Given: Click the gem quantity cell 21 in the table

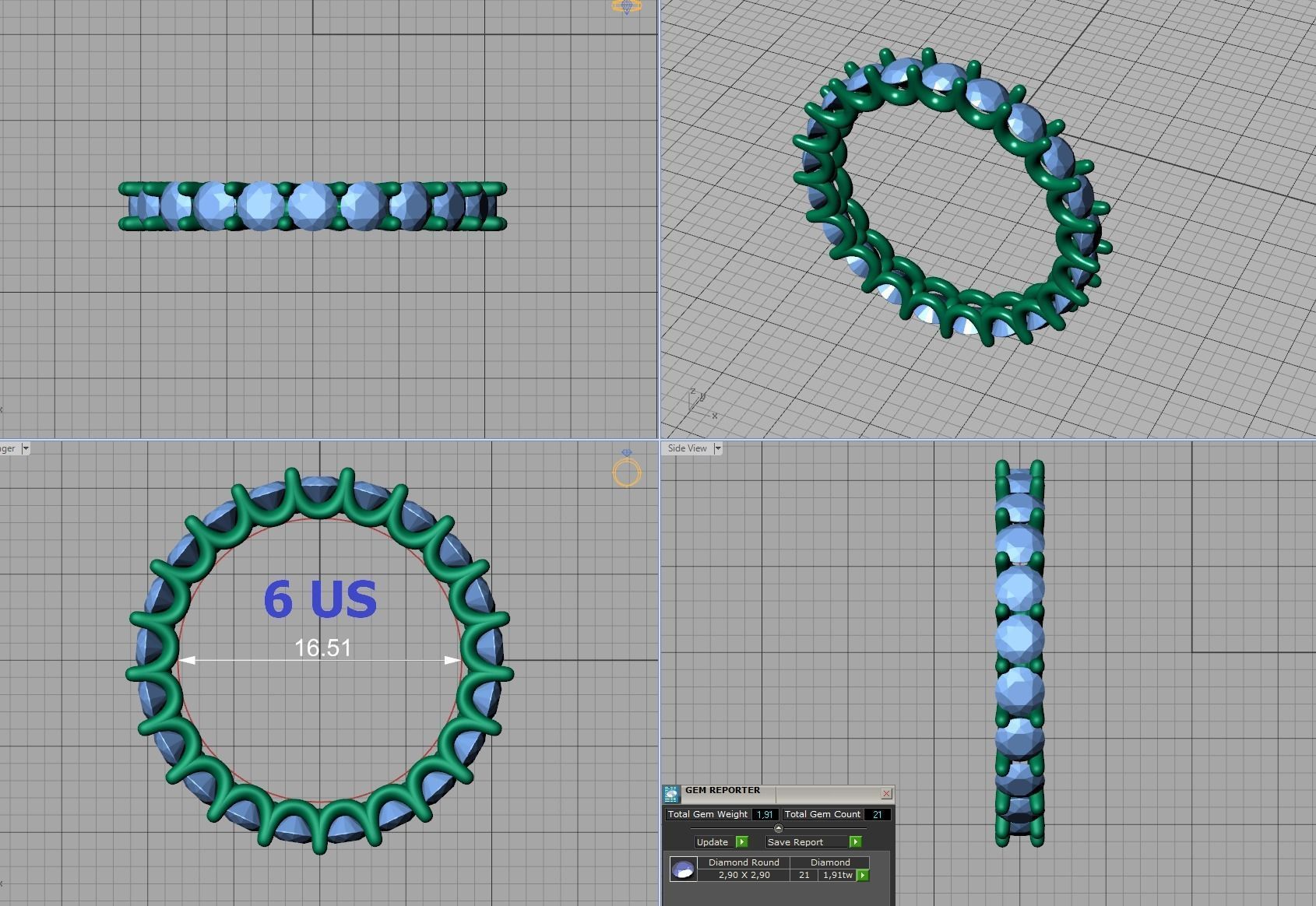Looking at the screenshot, I should point(804,875).
